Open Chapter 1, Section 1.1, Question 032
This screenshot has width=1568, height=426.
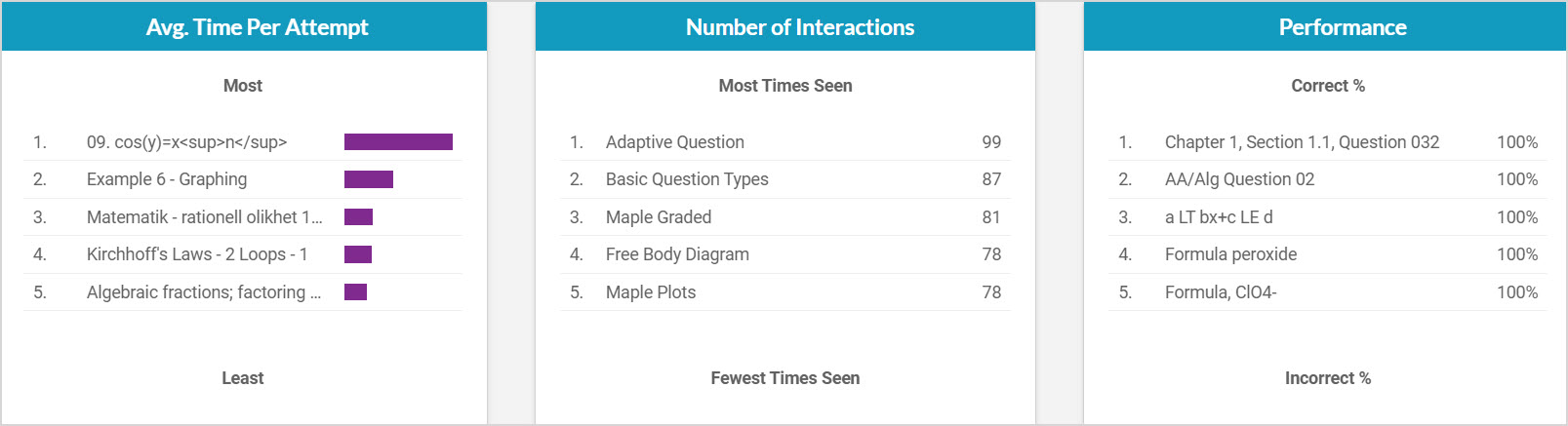point(1302,142)
